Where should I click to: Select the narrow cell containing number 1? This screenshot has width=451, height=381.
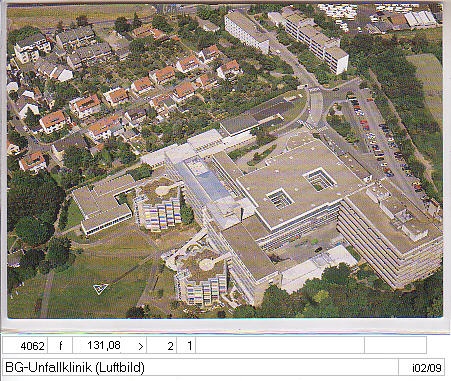coord(186,345)
